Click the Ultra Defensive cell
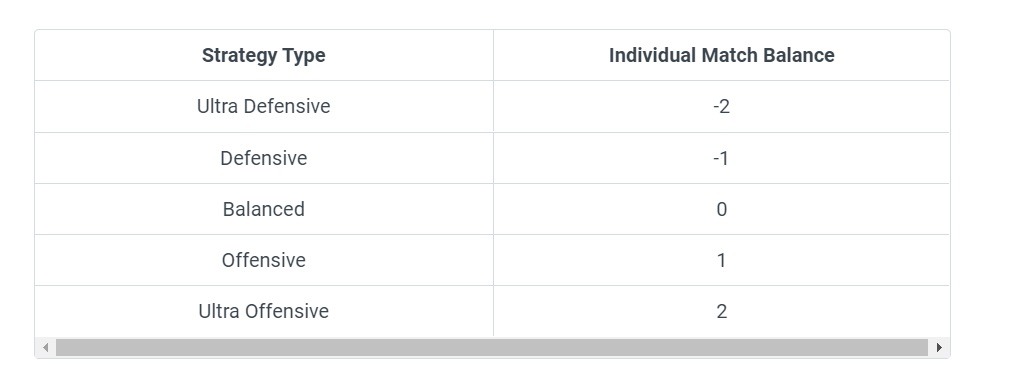The width and height of the screenshot is (1014, 373). (264, 107)
